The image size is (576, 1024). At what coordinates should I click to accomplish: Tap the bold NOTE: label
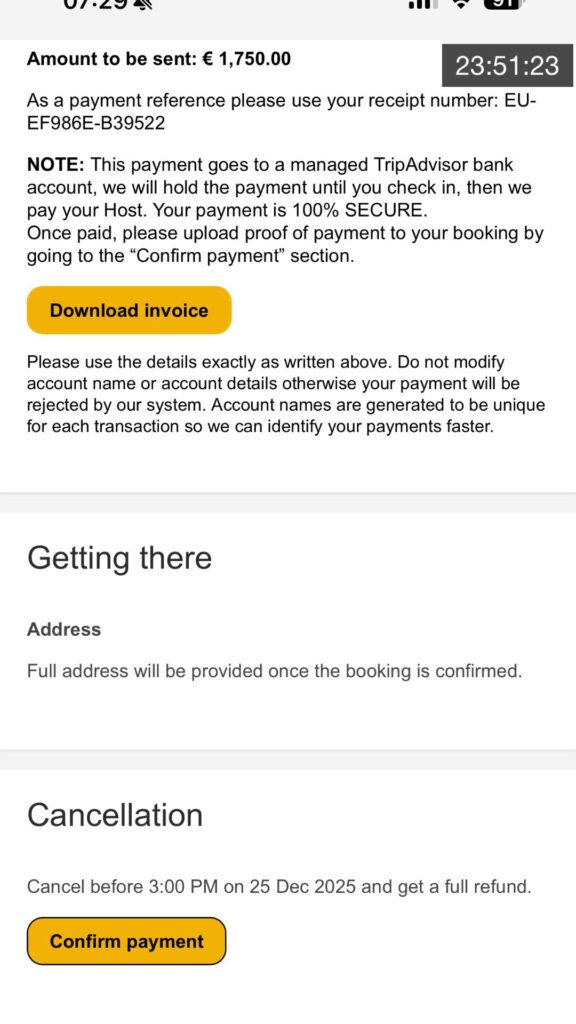pyautogui.click(x=56, y=165)
